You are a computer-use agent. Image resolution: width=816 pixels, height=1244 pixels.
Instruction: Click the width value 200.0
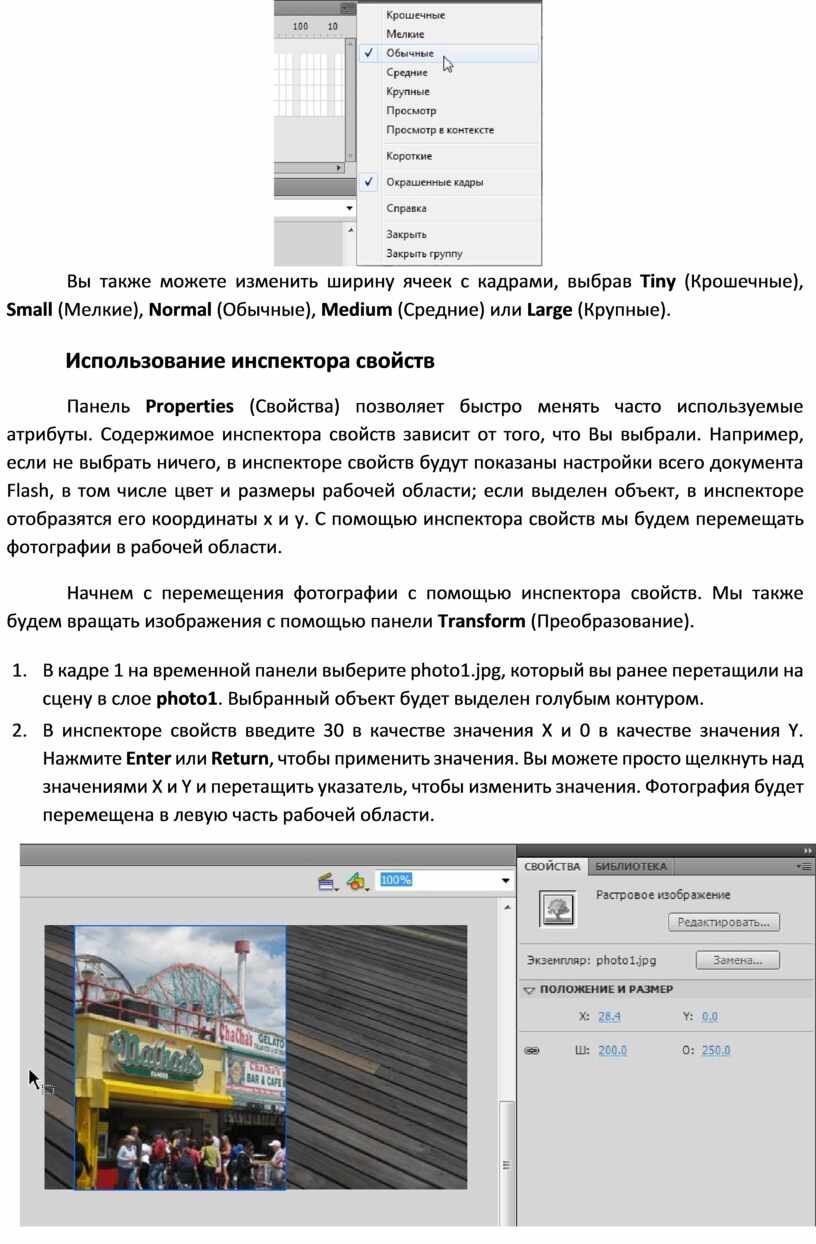click(613, 1050)
